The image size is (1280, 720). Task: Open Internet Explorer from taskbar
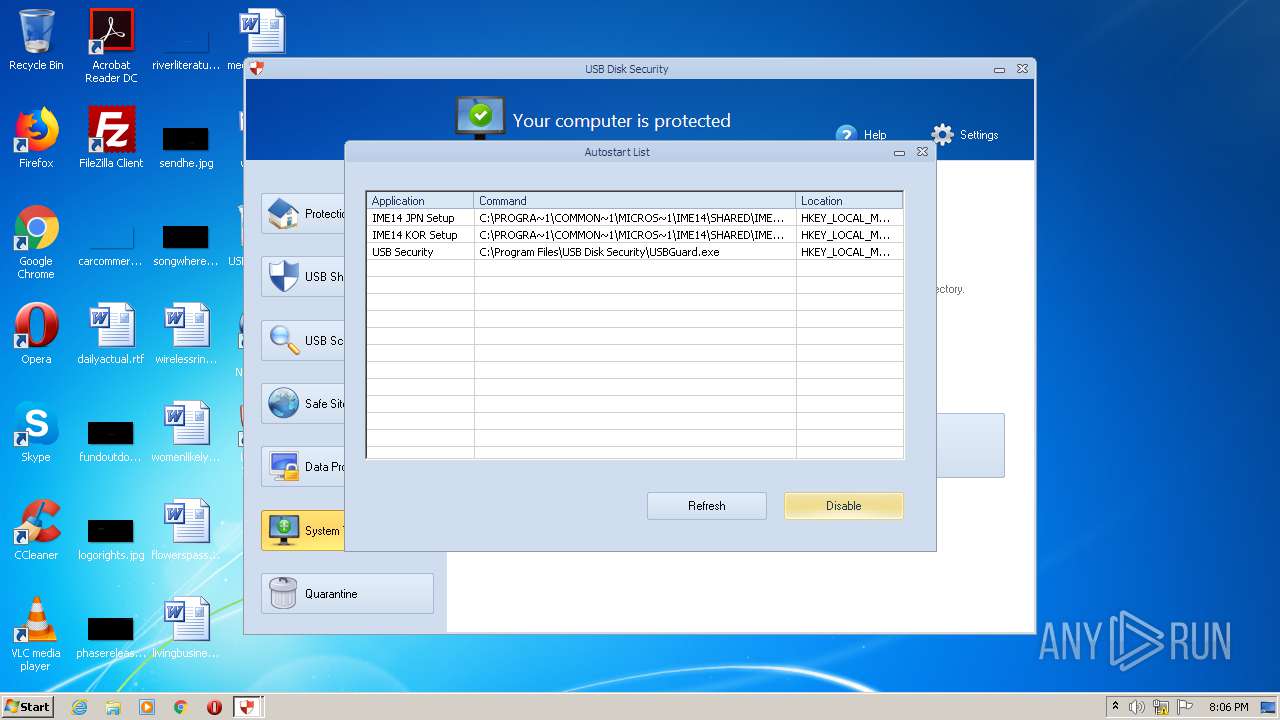[x=79, y=707]
